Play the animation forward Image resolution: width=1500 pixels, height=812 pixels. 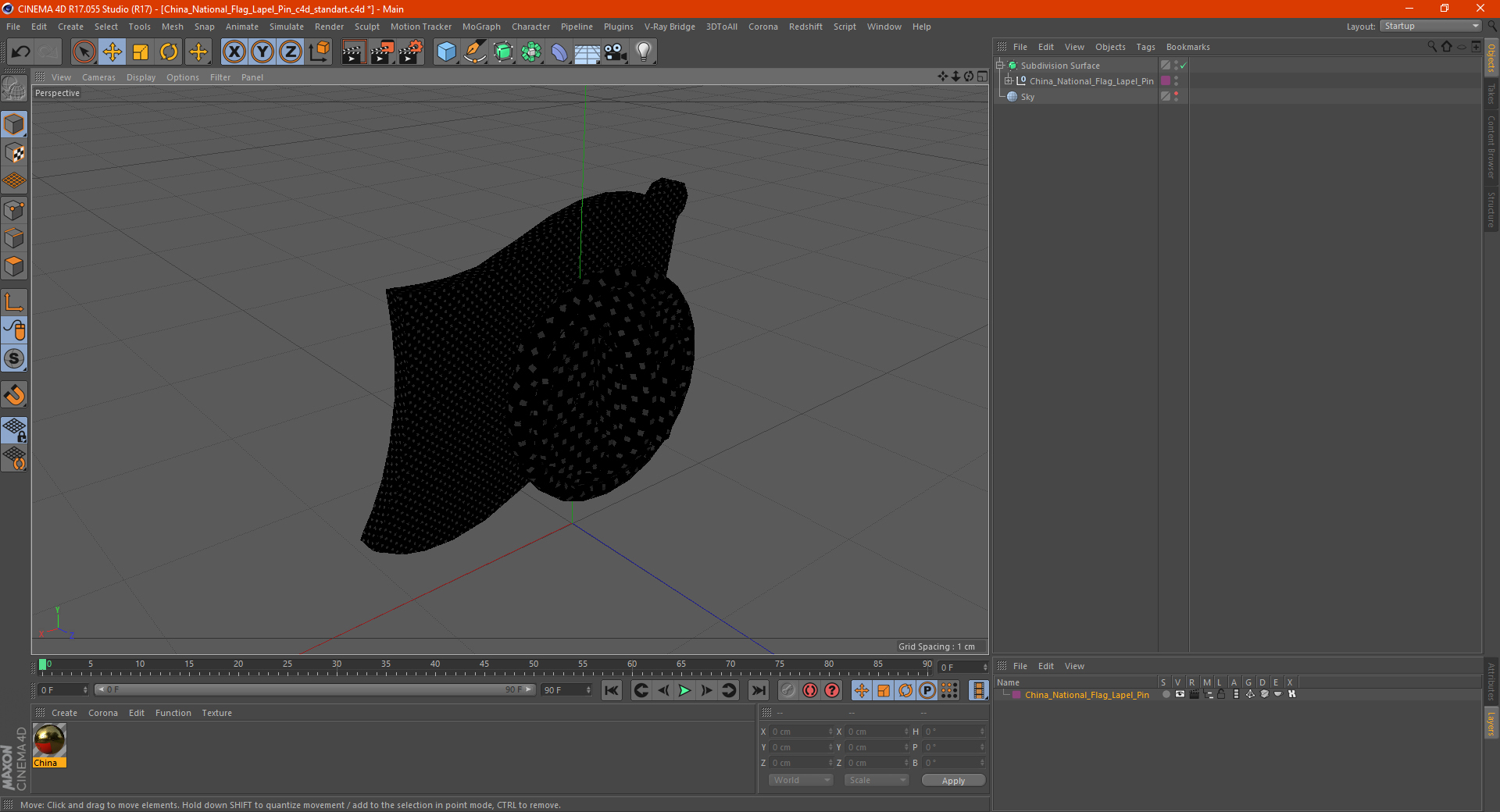pos(684,690)
